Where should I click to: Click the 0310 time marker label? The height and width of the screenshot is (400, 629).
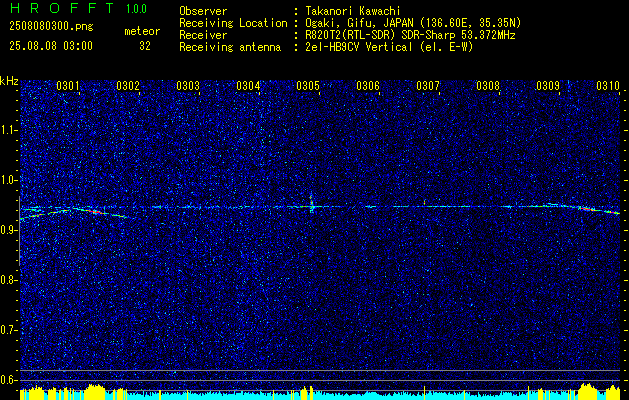(x=608, y=85)
